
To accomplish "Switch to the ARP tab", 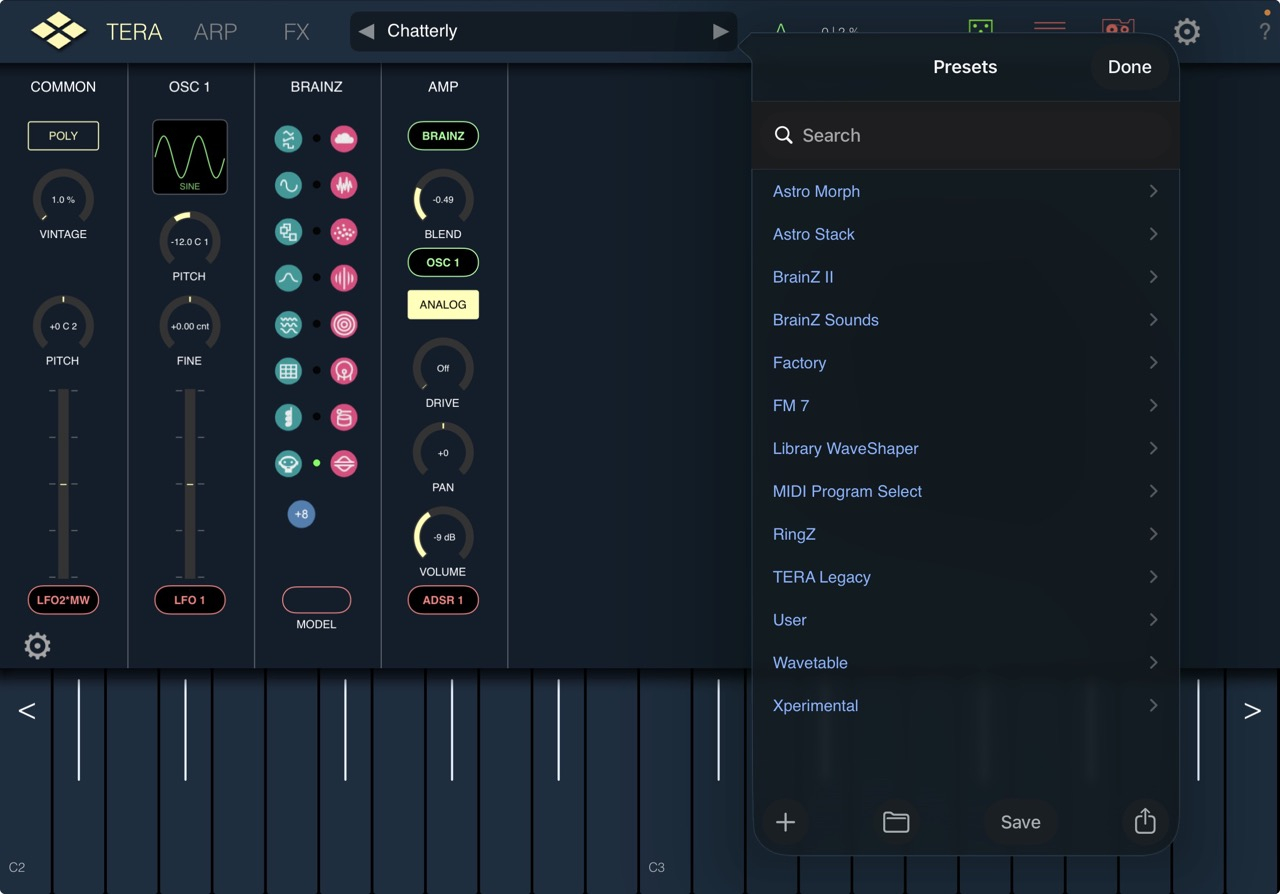I will click(215, 32).
